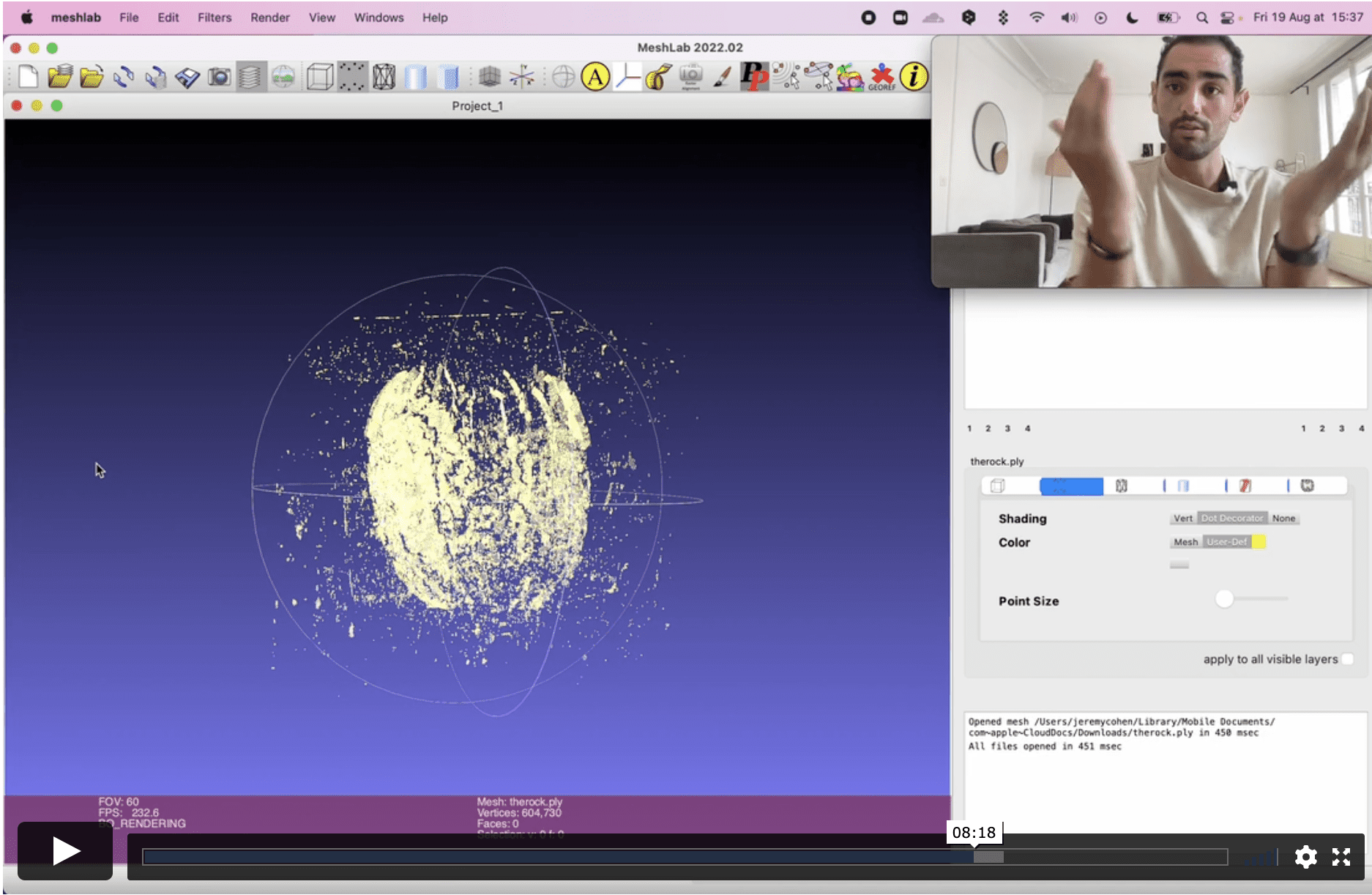Take a snapshot with the camera icon

coord(219,76)
